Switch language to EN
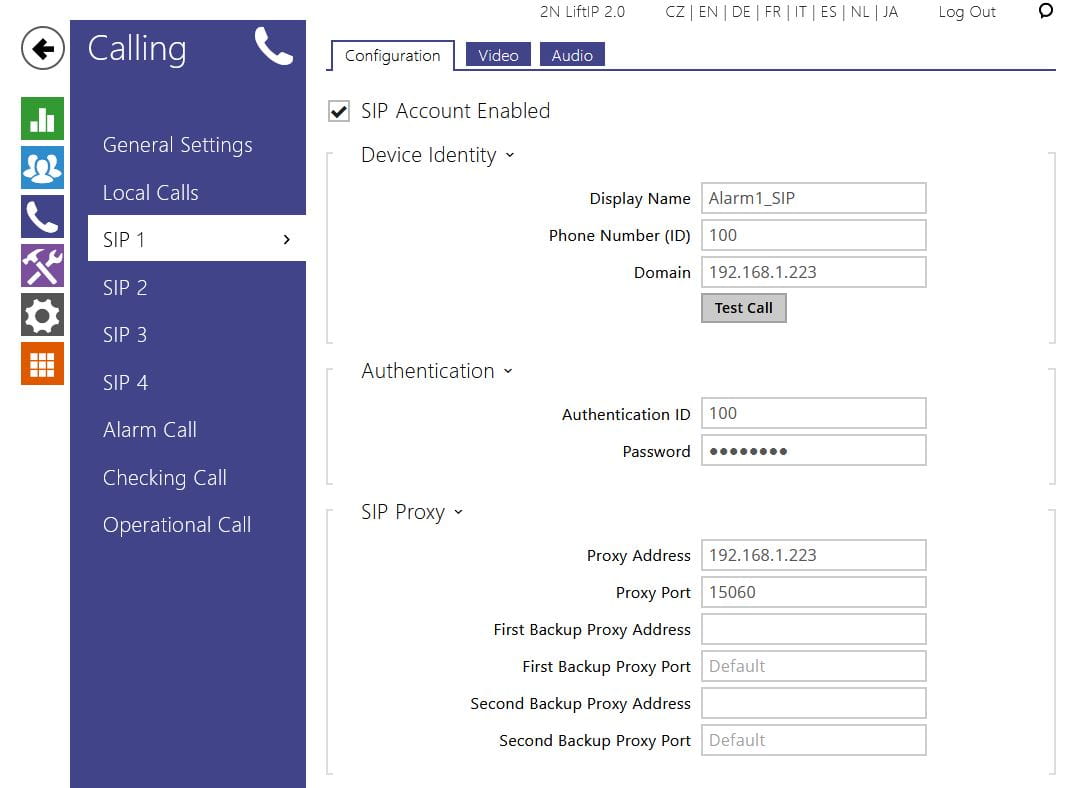Viewport: 1070px width, 788px height. [708, 12]
